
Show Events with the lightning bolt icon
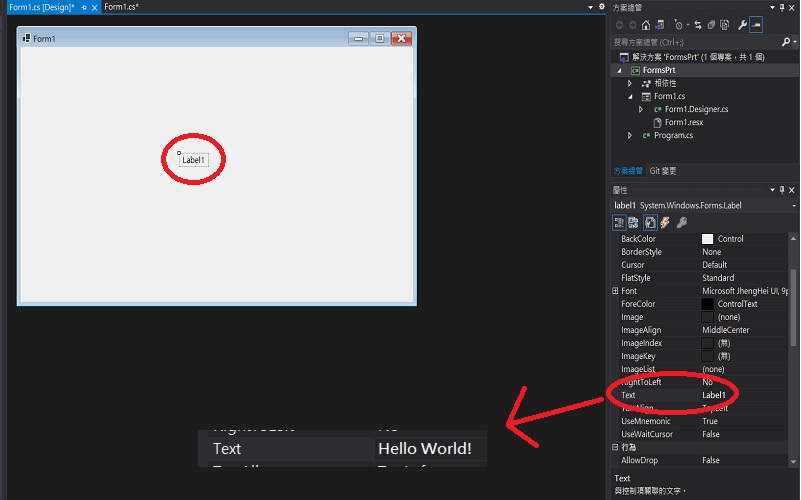coord(664,222)
